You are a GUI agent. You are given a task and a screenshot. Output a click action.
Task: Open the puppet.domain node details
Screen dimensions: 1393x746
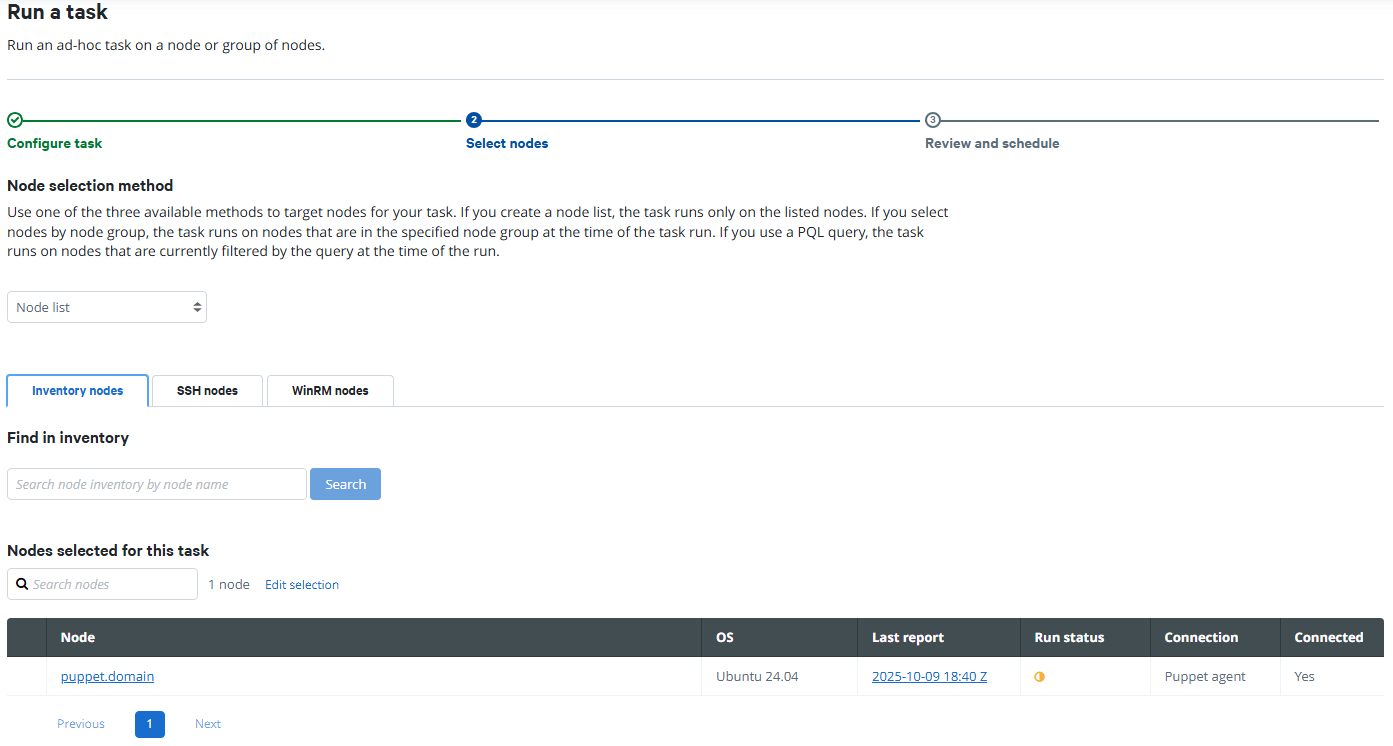click(107, 676)
